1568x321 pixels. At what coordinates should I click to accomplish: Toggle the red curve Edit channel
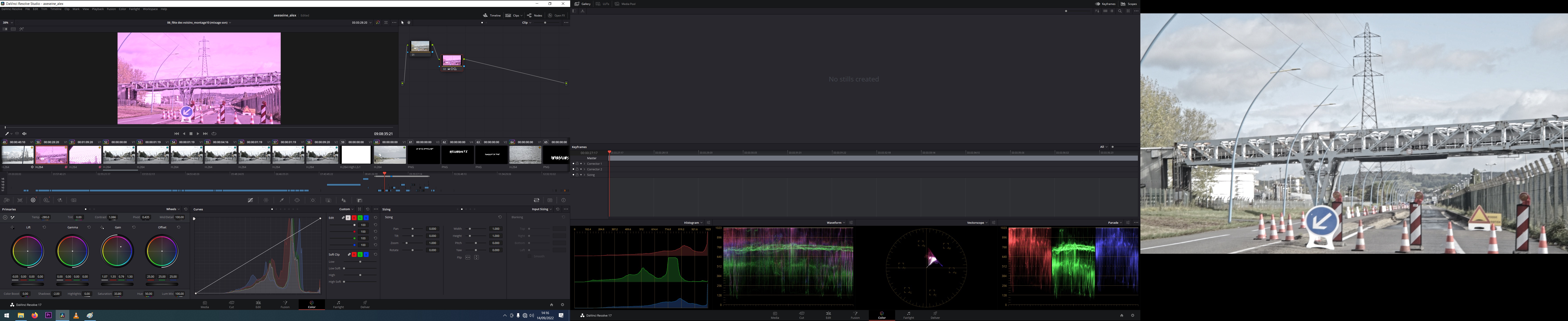(354, 218)
